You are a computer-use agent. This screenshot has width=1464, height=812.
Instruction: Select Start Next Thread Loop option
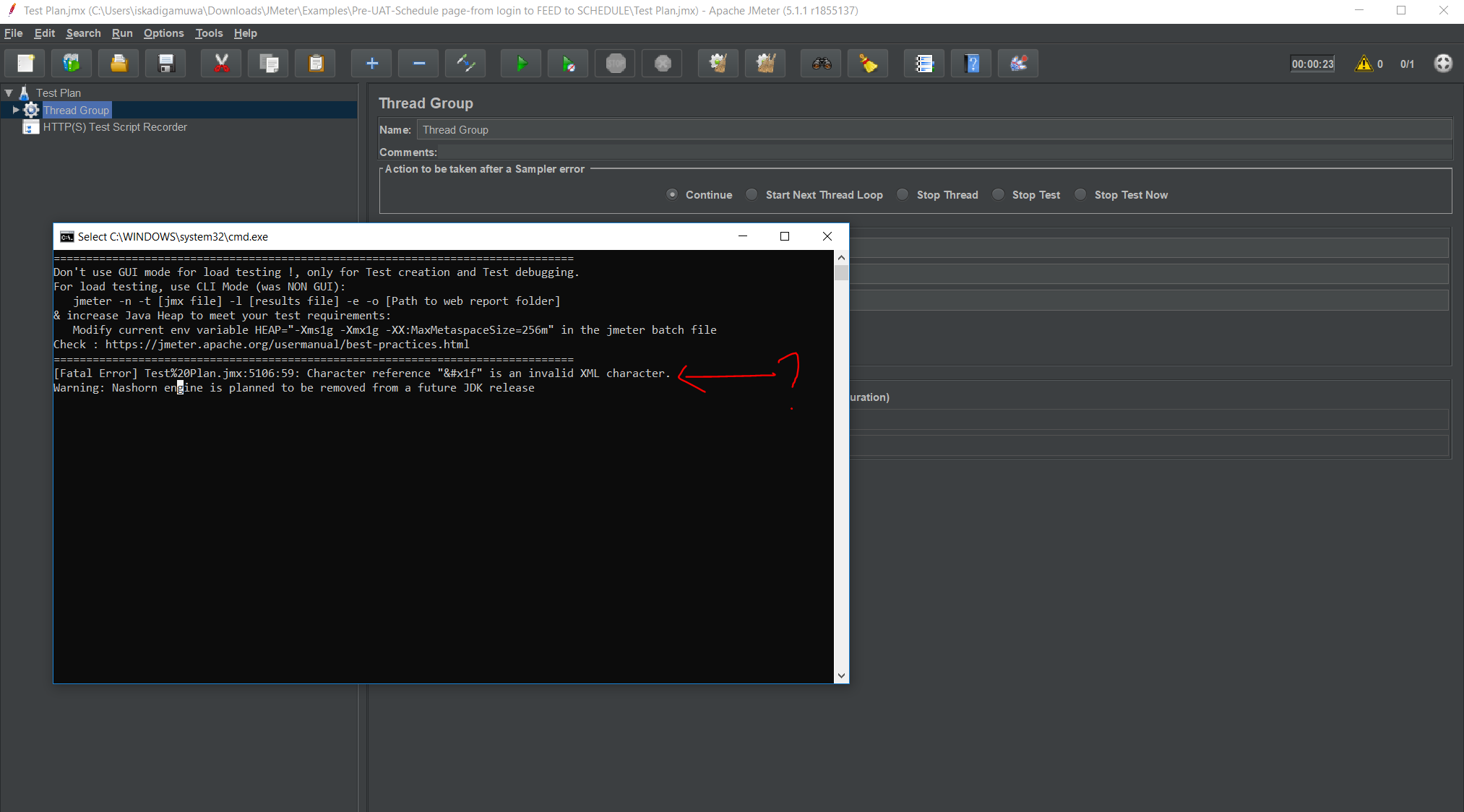(x=752, y=194)
